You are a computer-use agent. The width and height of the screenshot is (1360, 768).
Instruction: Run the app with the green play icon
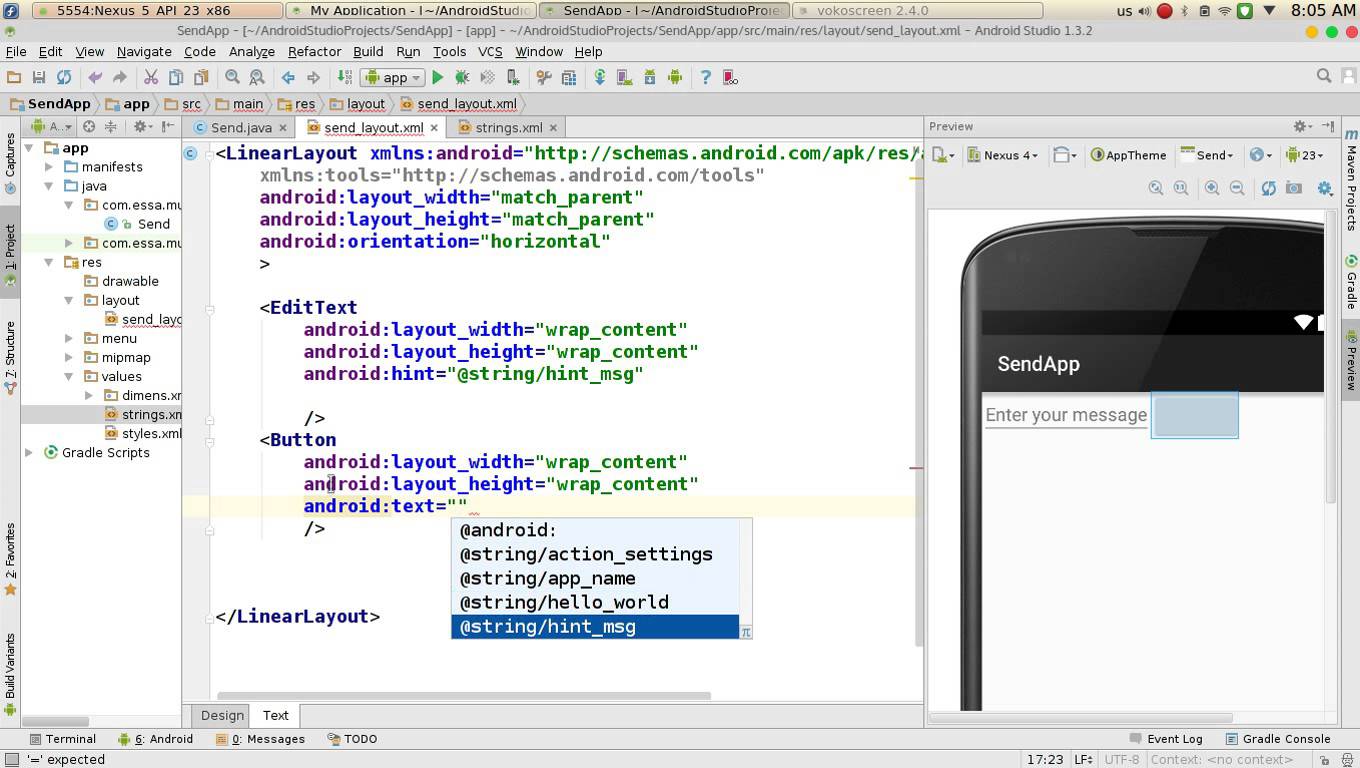click(438, 77)
